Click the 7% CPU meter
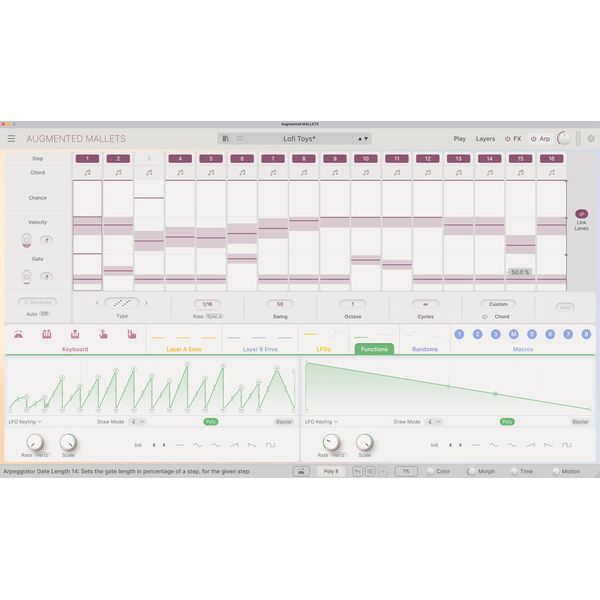Viewport: 600px width, 600px height. [x=406, y=471]
